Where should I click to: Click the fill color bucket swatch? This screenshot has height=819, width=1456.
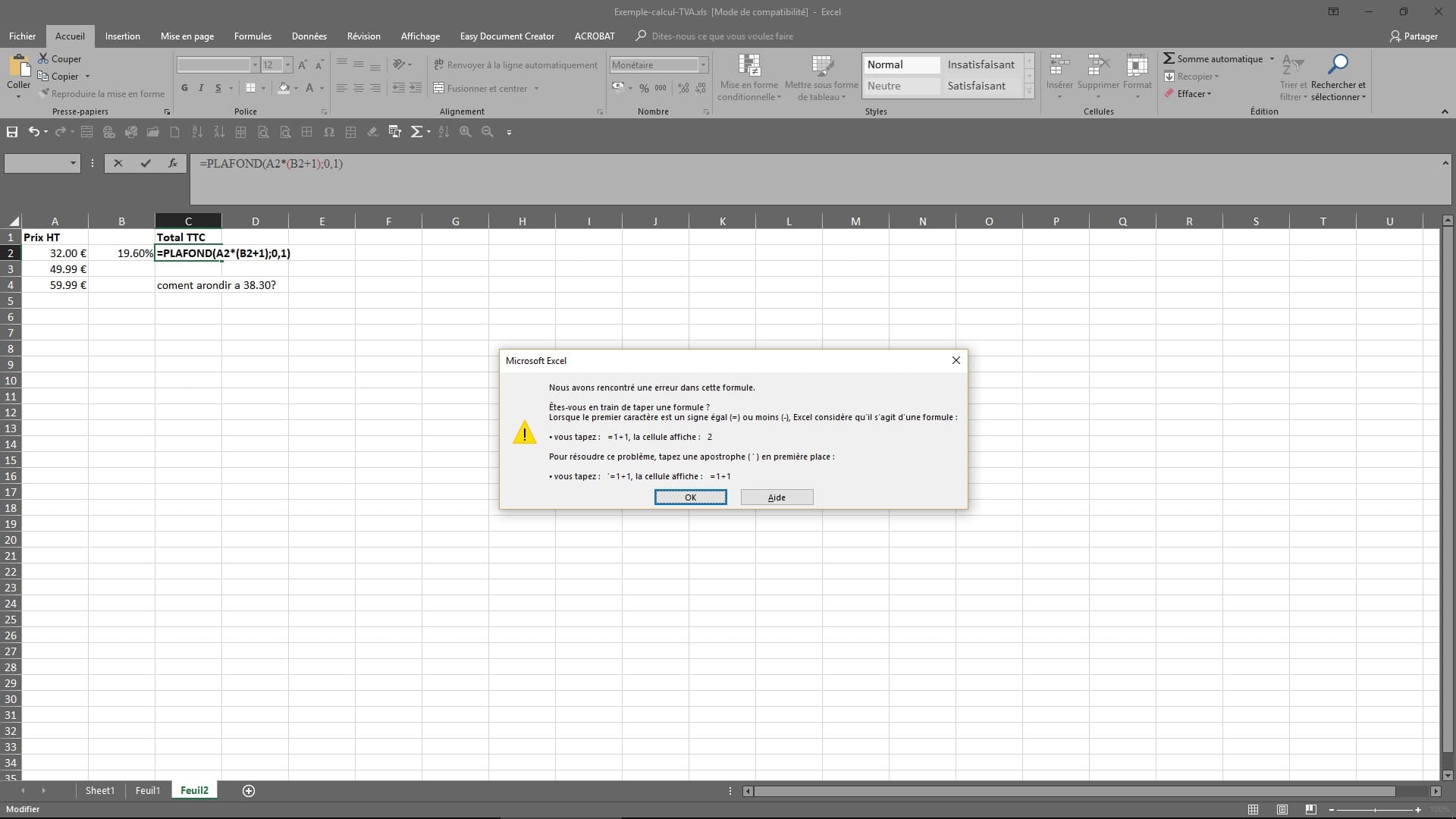284,89
